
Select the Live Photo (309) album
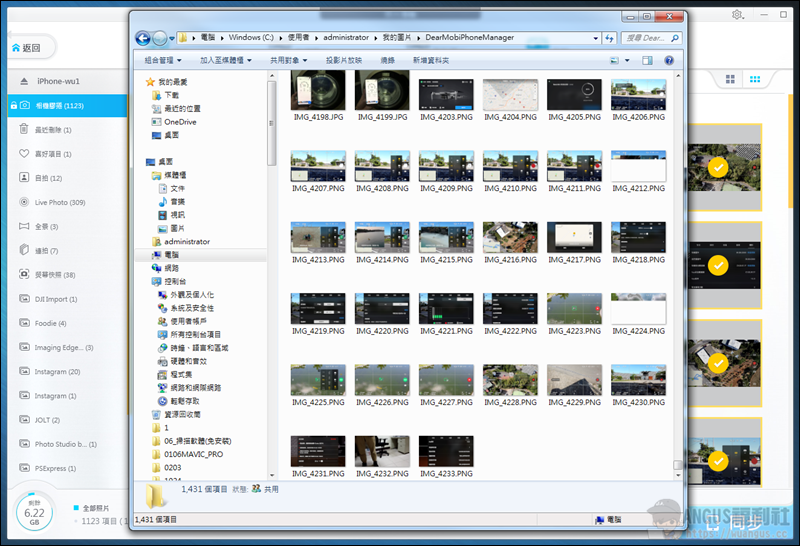[60, 202]
